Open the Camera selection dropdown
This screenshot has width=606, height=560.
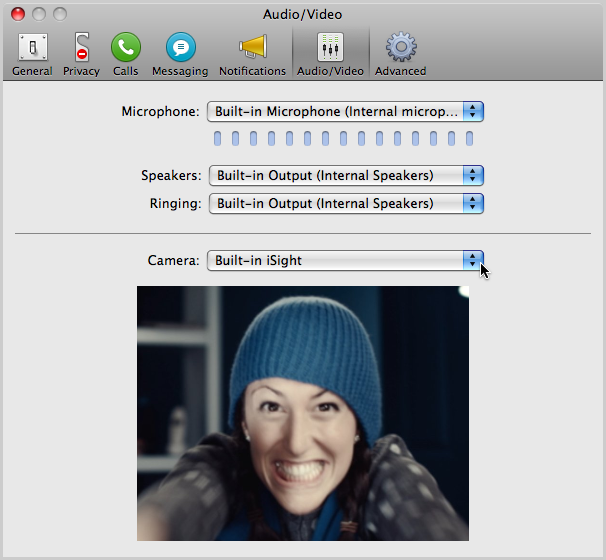click(x=346, y=260)
